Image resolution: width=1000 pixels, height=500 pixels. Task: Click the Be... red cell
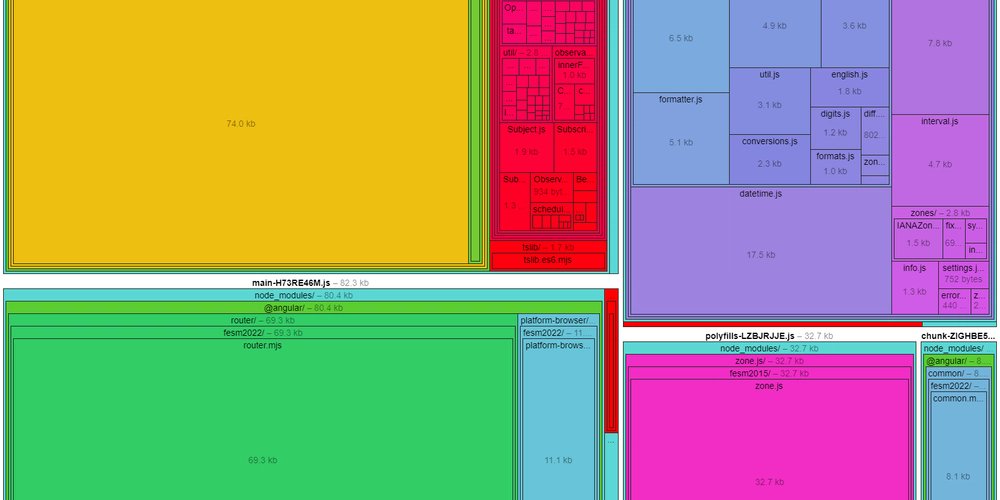pyautogui.click(x=585, y=181)
